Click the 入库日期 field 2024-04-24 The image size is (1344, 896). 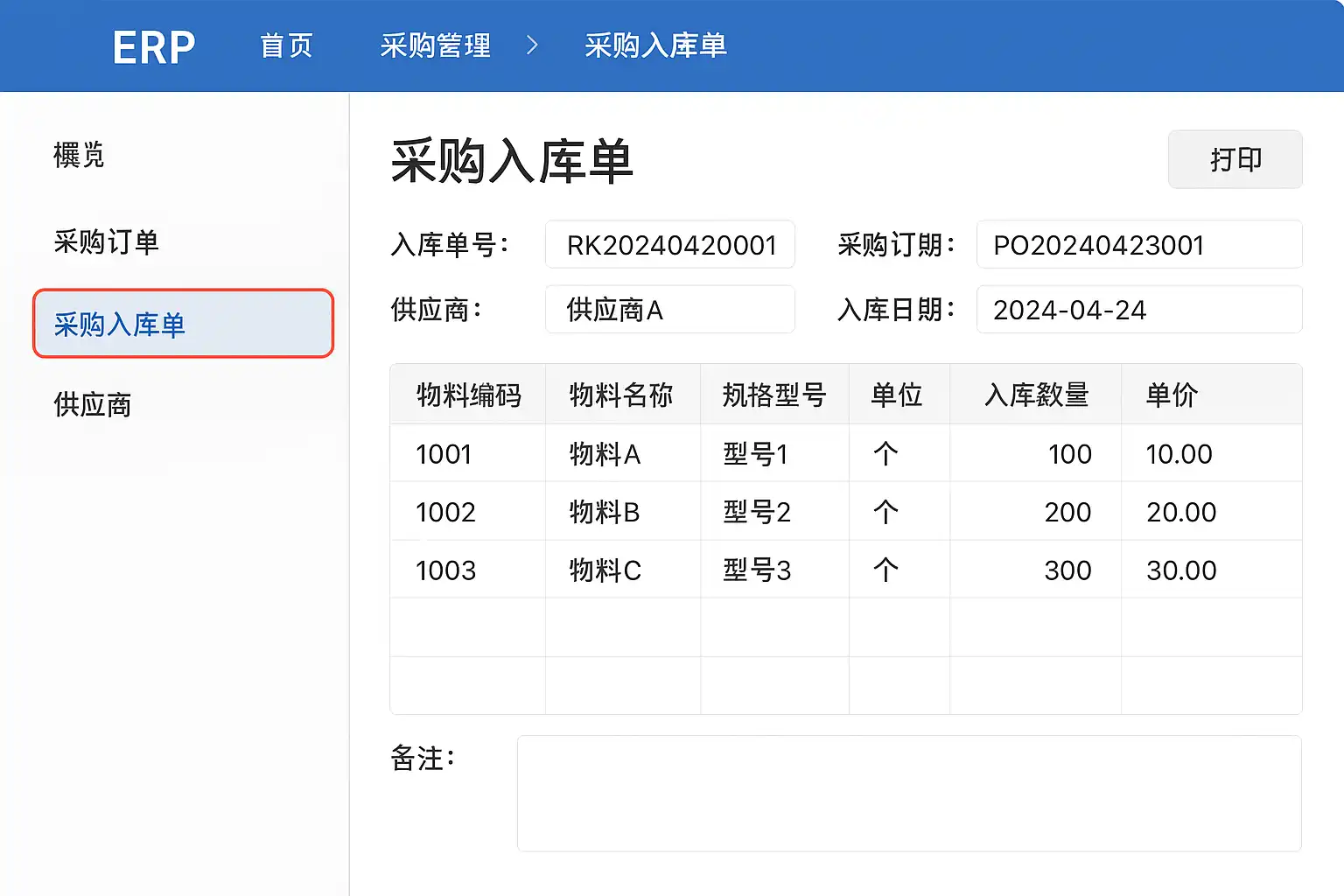[x=1138, y=310]
